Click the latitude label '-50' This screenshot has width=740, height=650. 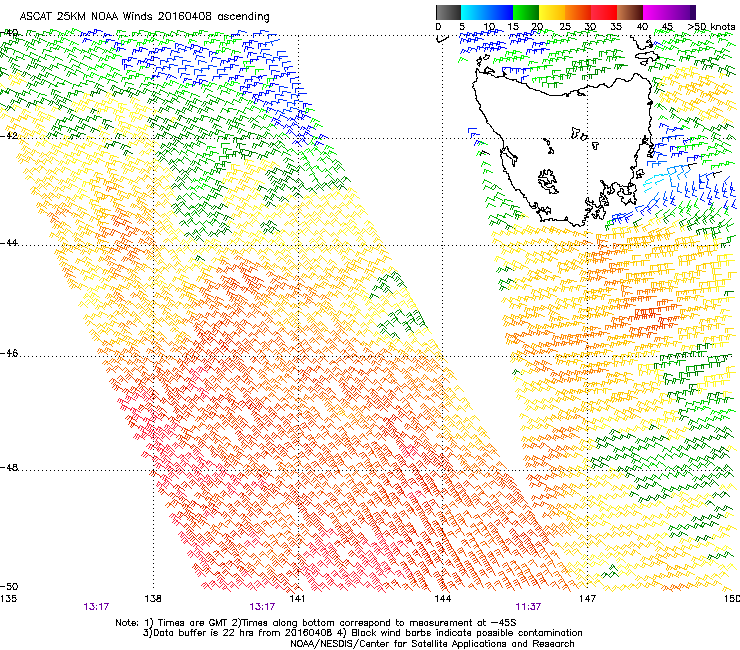pos(9,587)
